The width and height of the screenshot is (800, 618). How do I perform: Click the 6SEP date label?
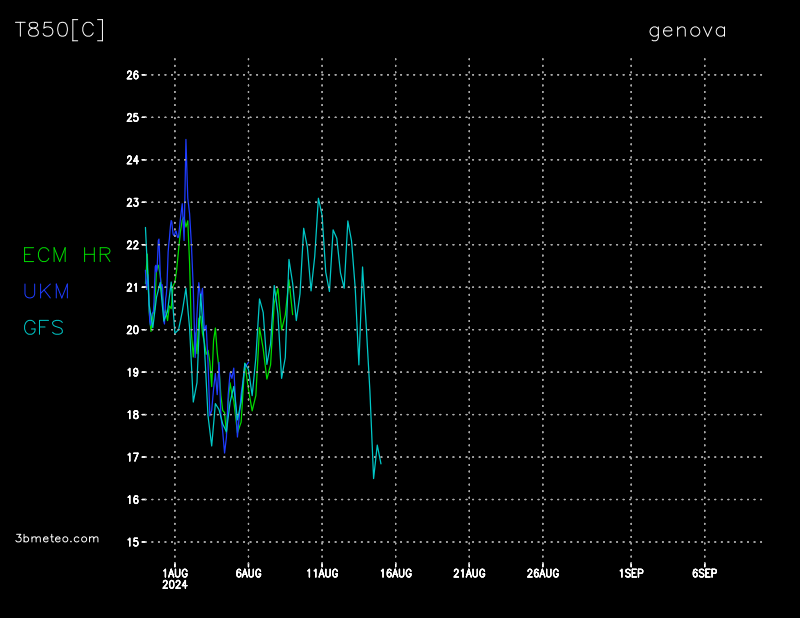click(704, 573)
